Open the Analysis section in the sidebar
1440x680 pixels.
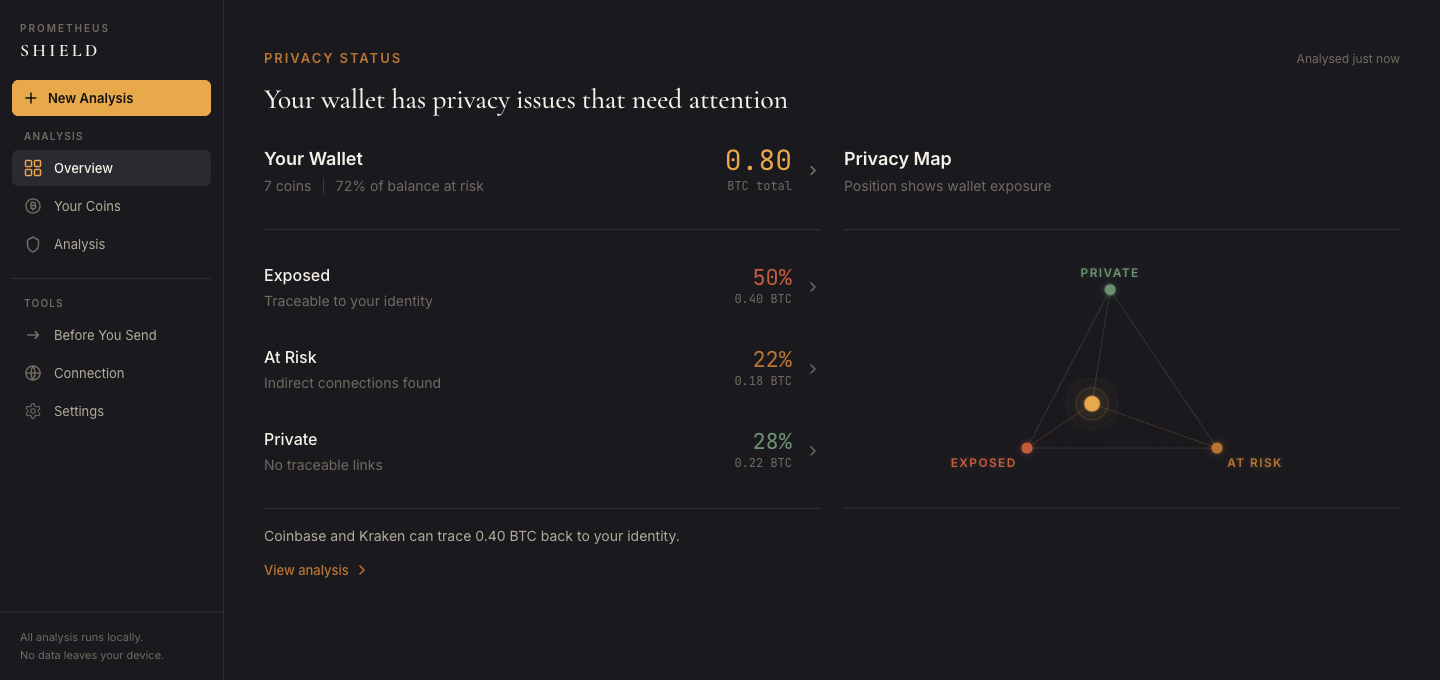[x=80, y=244]
